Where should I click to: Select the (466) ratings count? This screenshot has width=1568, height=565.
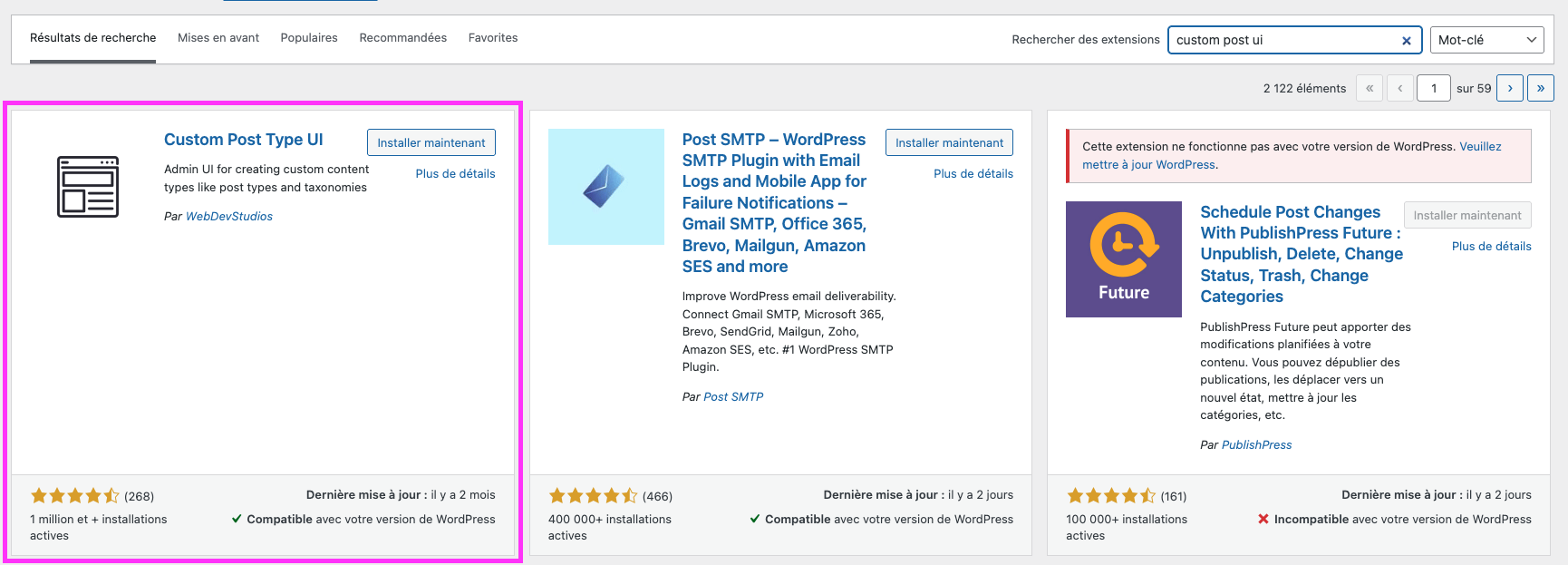tap(657, 496)
